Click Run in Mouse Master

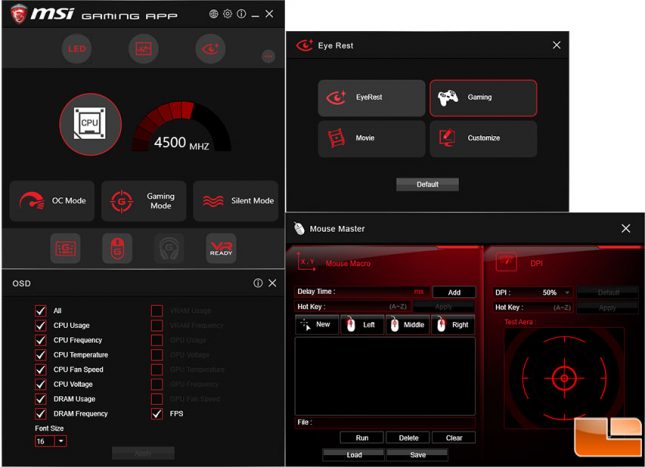[x=362, y=438]
